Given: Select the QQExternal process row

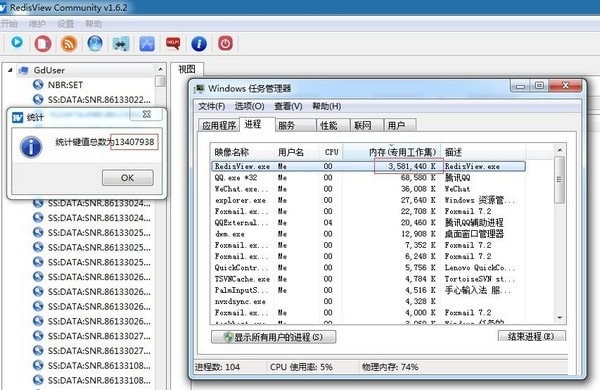Looking at the screenshot, I should [368, 223].
